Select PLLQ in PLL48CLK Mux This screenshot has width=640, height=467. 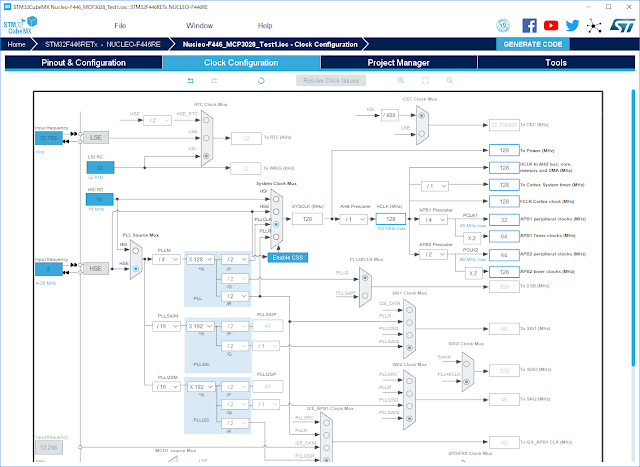coord(365,278)
